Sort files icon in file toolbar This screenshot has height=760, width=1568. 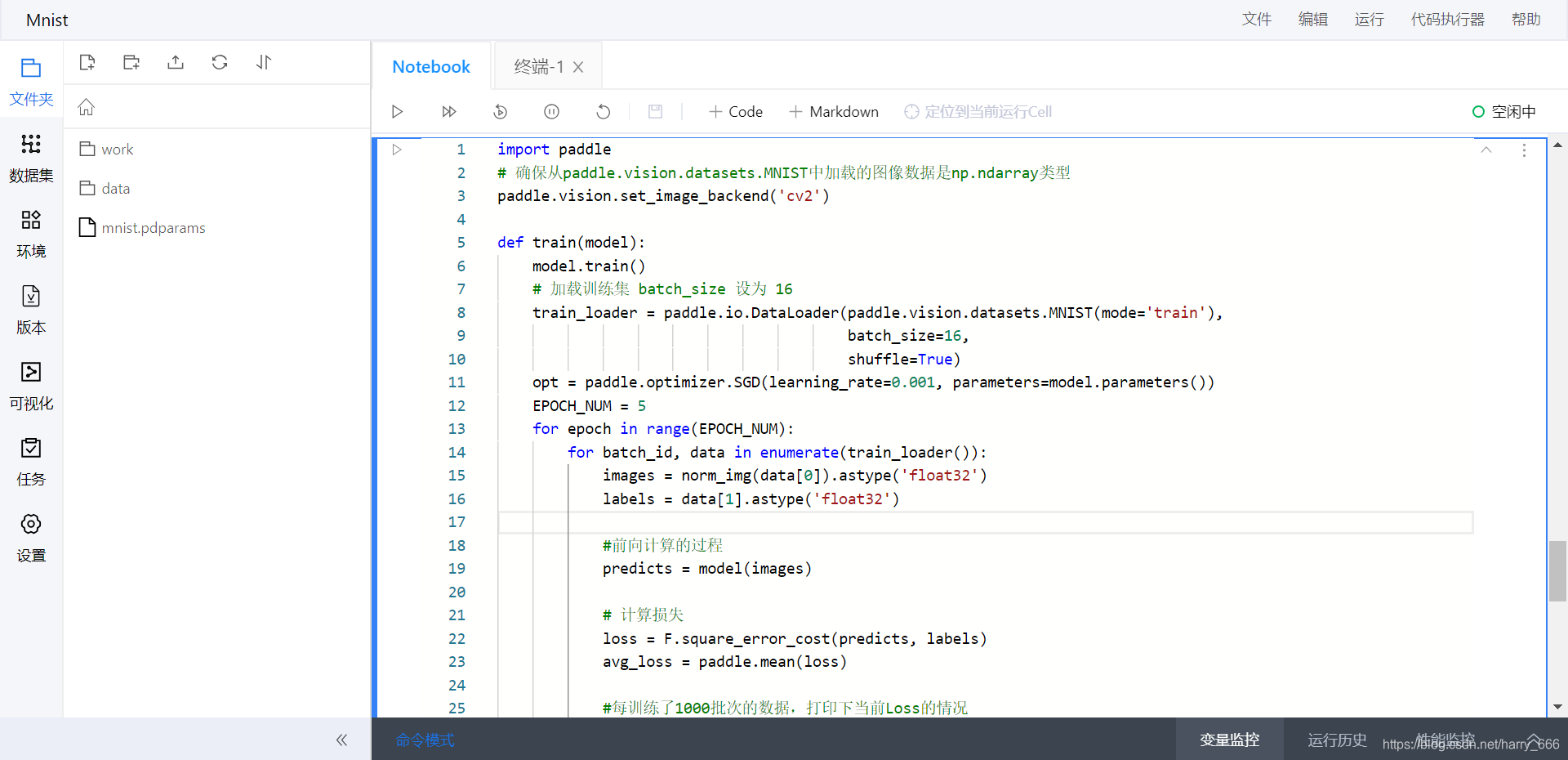click(264, 62)
